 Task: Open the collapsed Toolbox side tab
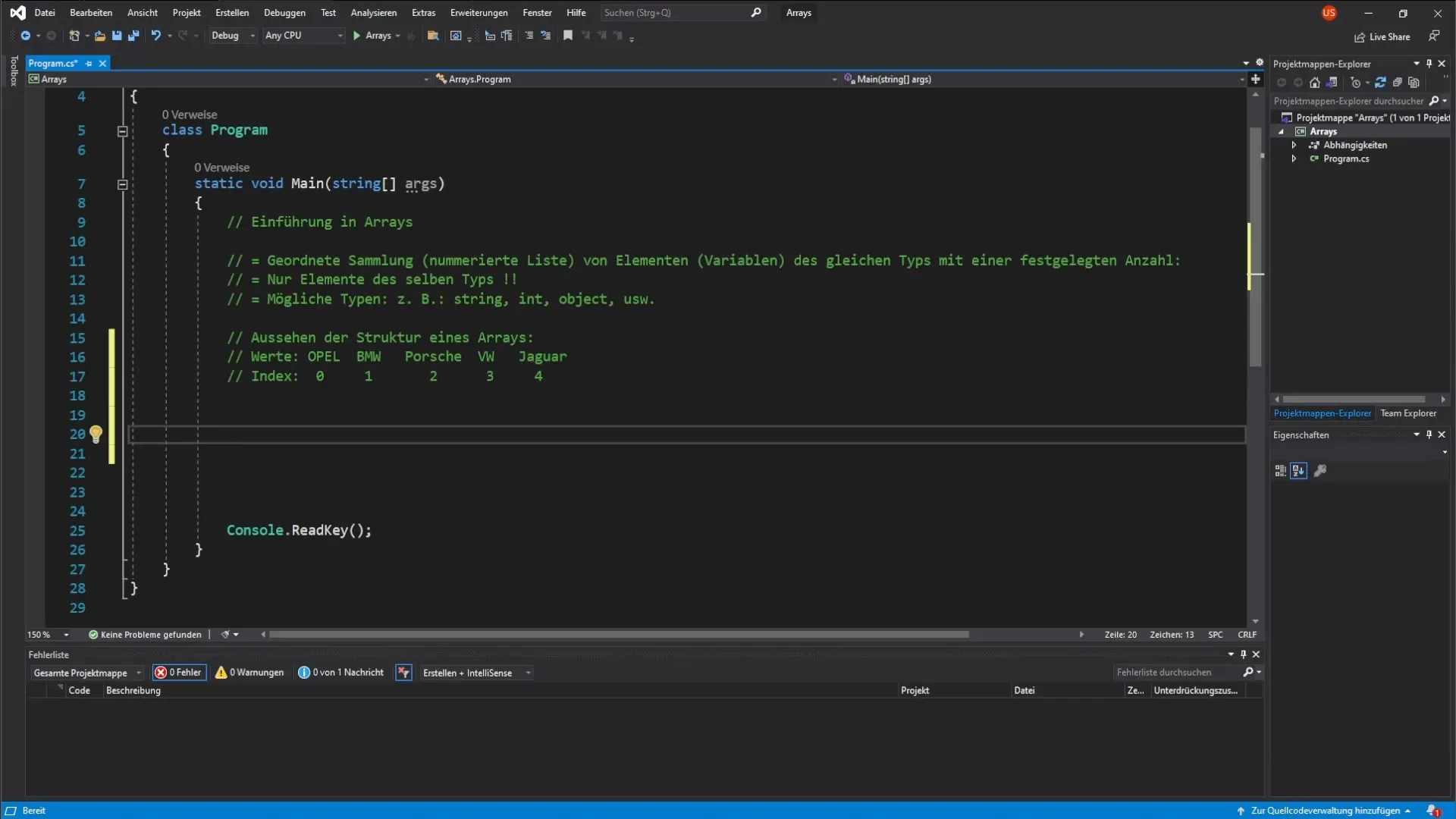pyautogui.click(x=14, y=71)
